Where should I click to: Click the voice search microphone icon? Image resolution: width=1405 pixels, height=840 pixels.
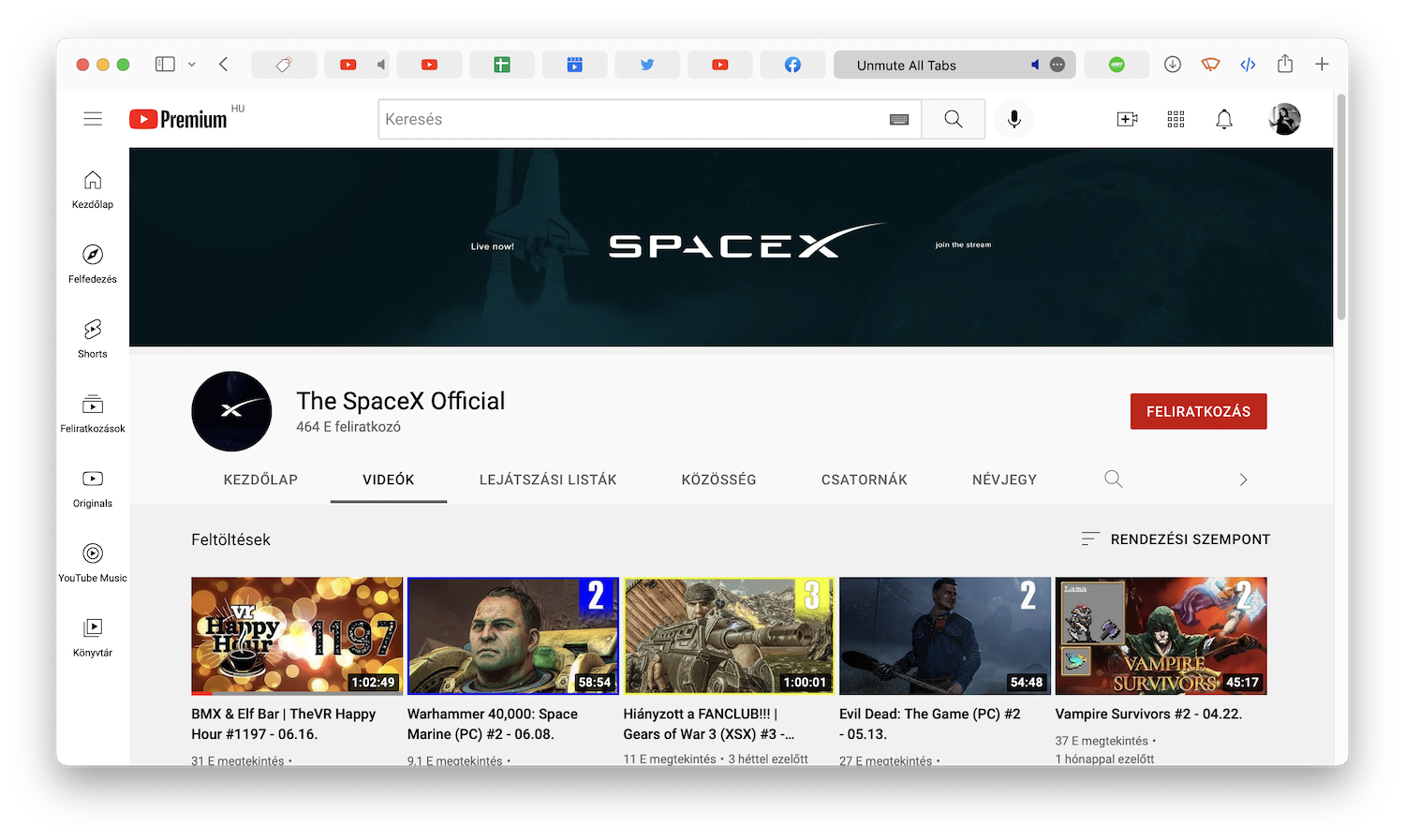click(1013, 119)
